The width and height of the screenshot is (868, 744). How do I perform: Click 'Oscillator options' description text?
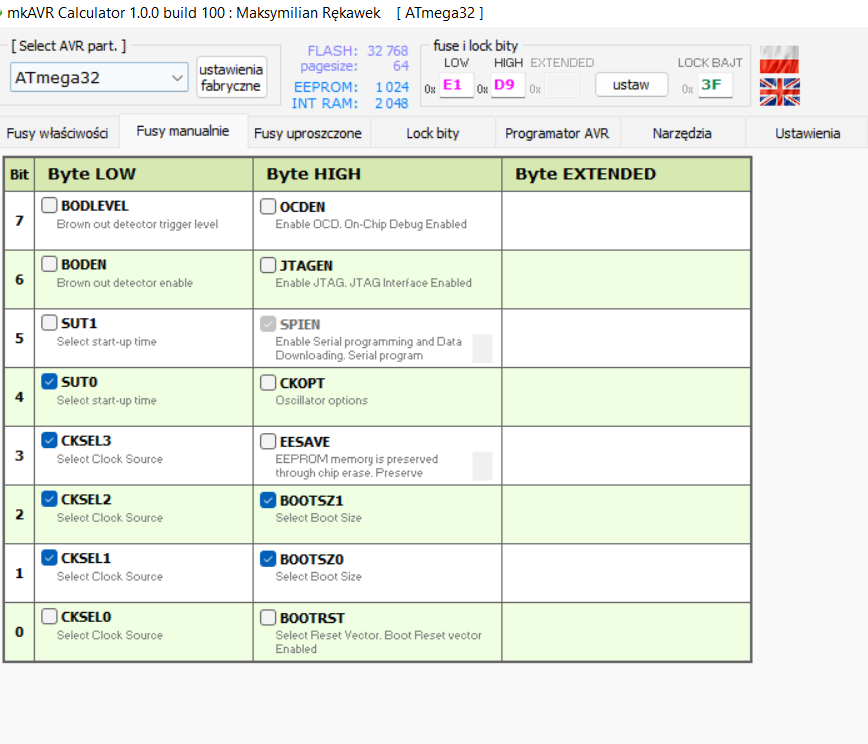point(322,400)
